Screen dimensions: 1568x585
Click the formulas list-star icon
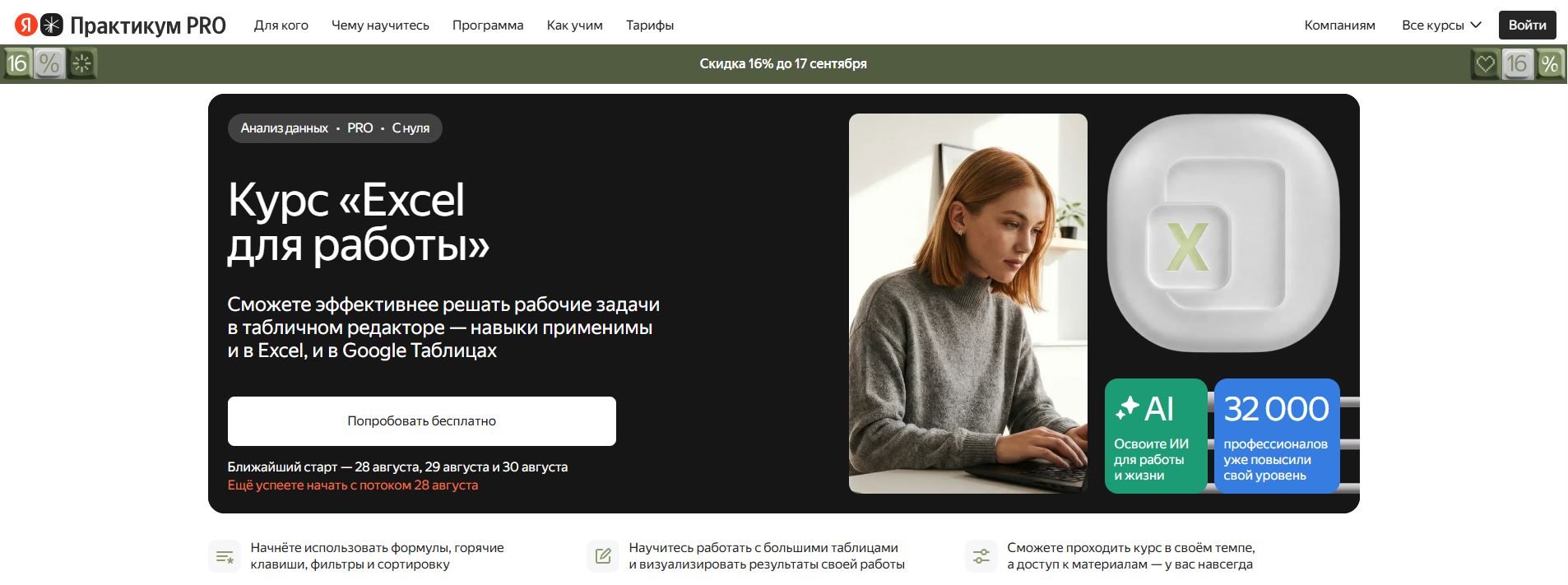coord(225,557)
